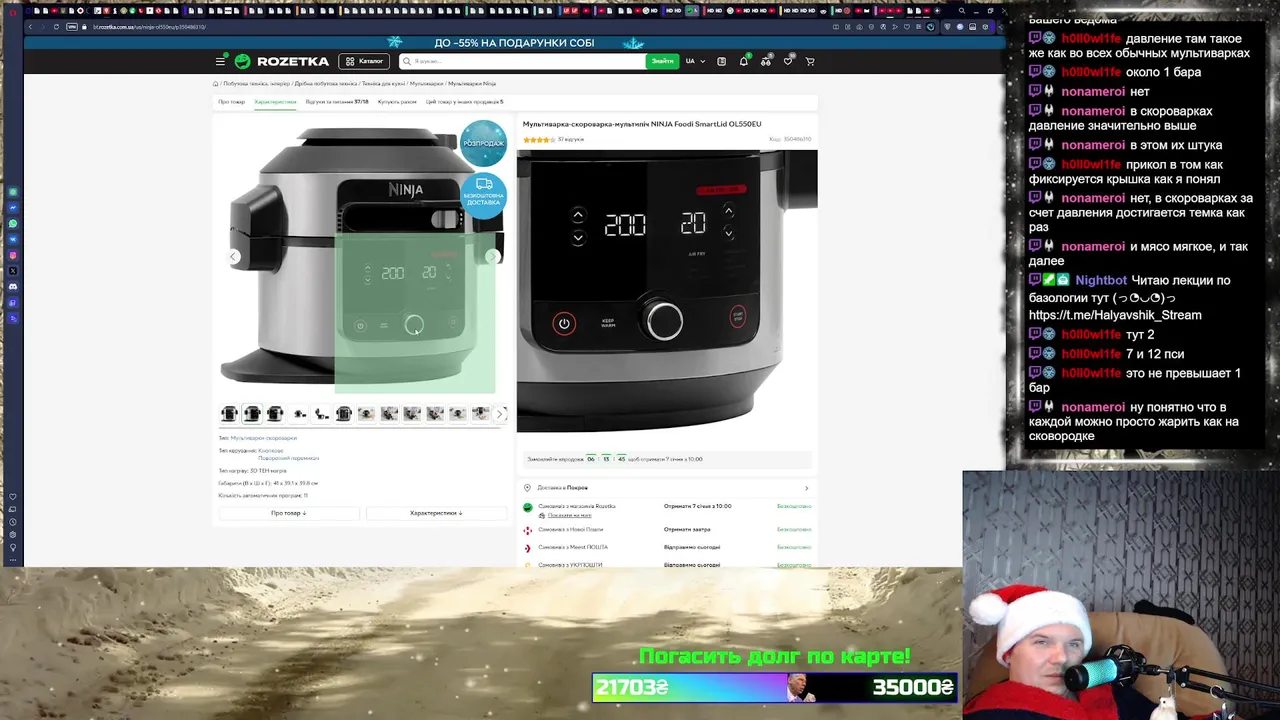Viewport: 1280px width, 720px height.
Task: Open the shopping cart icon
Action: coord(810,61)
